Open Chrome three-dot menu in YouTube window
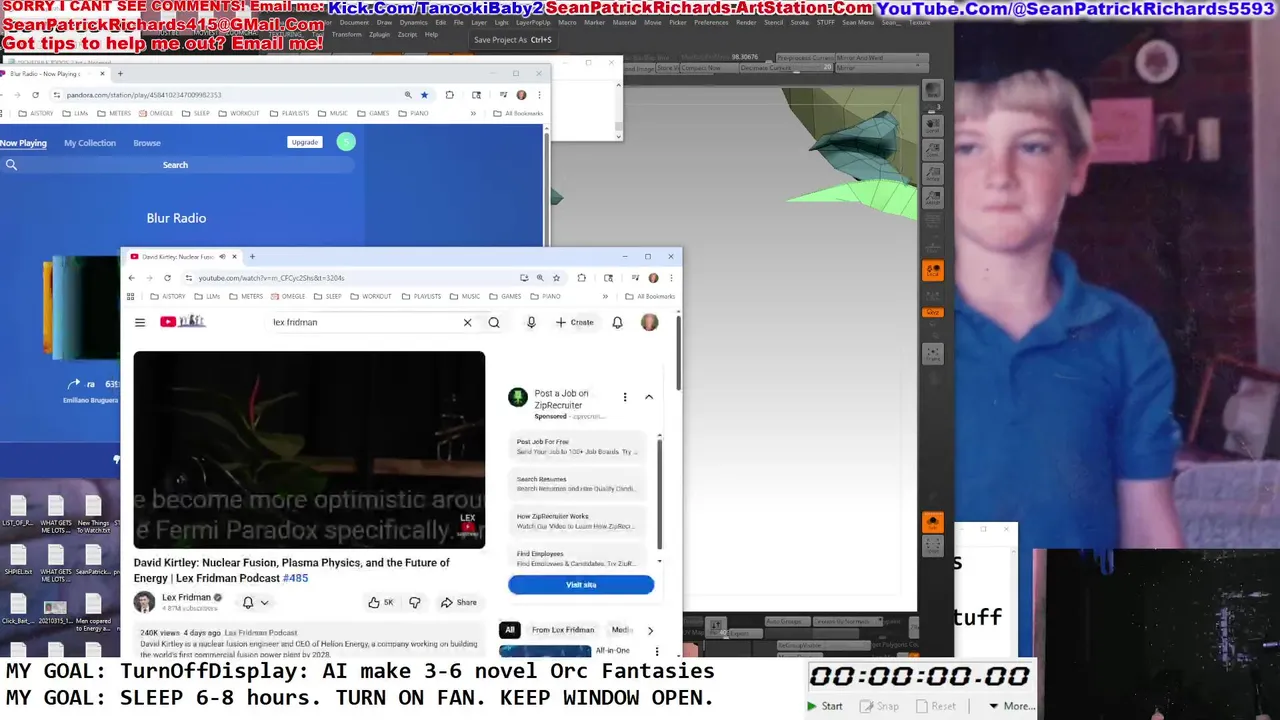Screen dimensions: 1280x720 coord(671,278)
